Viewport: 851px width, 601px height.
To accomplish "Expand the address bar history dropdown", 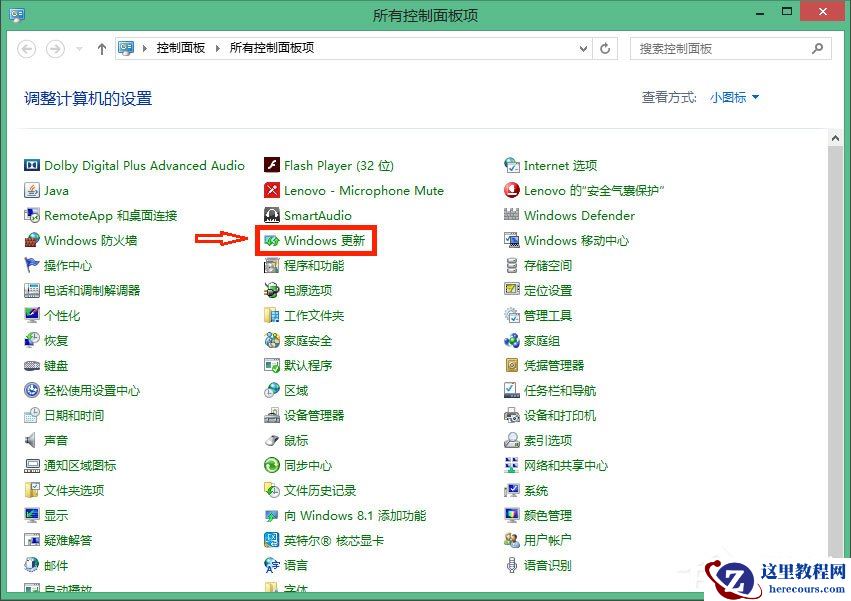I will (581, 48).
